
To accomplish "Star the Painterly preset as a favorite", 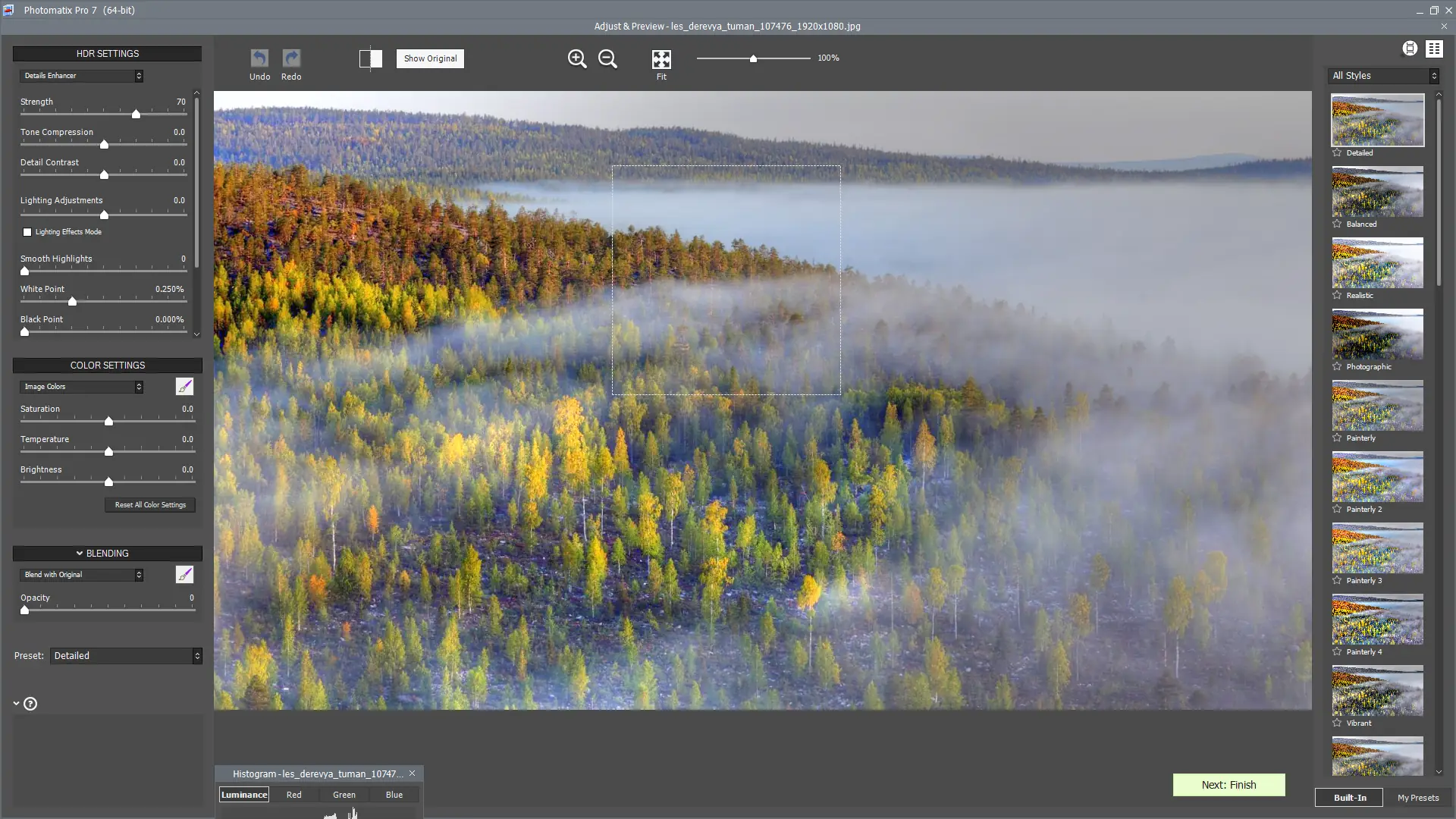I will (x=1337, y=438).
